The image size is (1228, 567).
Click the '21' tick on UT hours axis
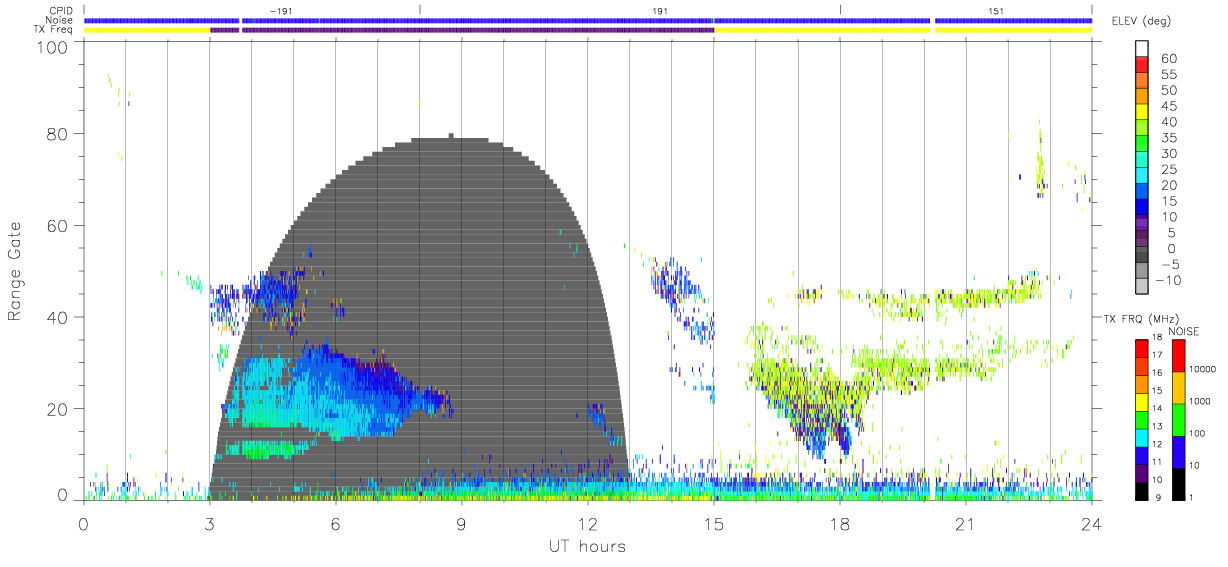[x=966, y=524]
